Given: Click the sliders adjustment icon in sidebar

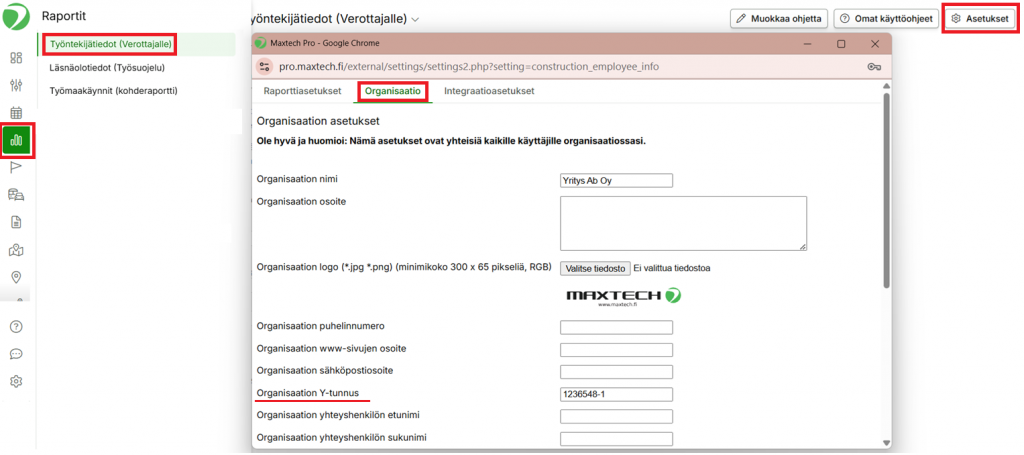Looking at the screenshot, I should tap(16, 85).
